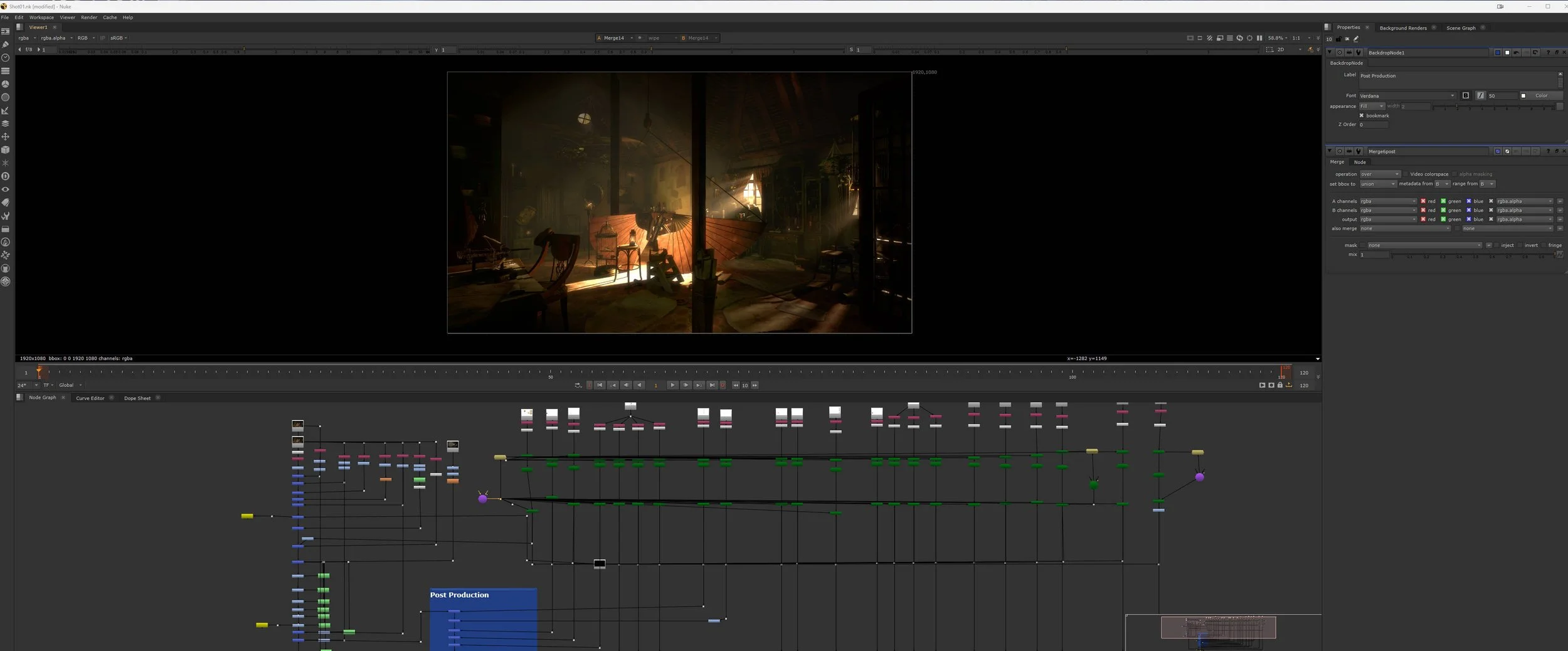This screenshot has width=1568, height=651.
Task: Open the Views nodes toolbar menu
Action: click(x=6, y=189)
